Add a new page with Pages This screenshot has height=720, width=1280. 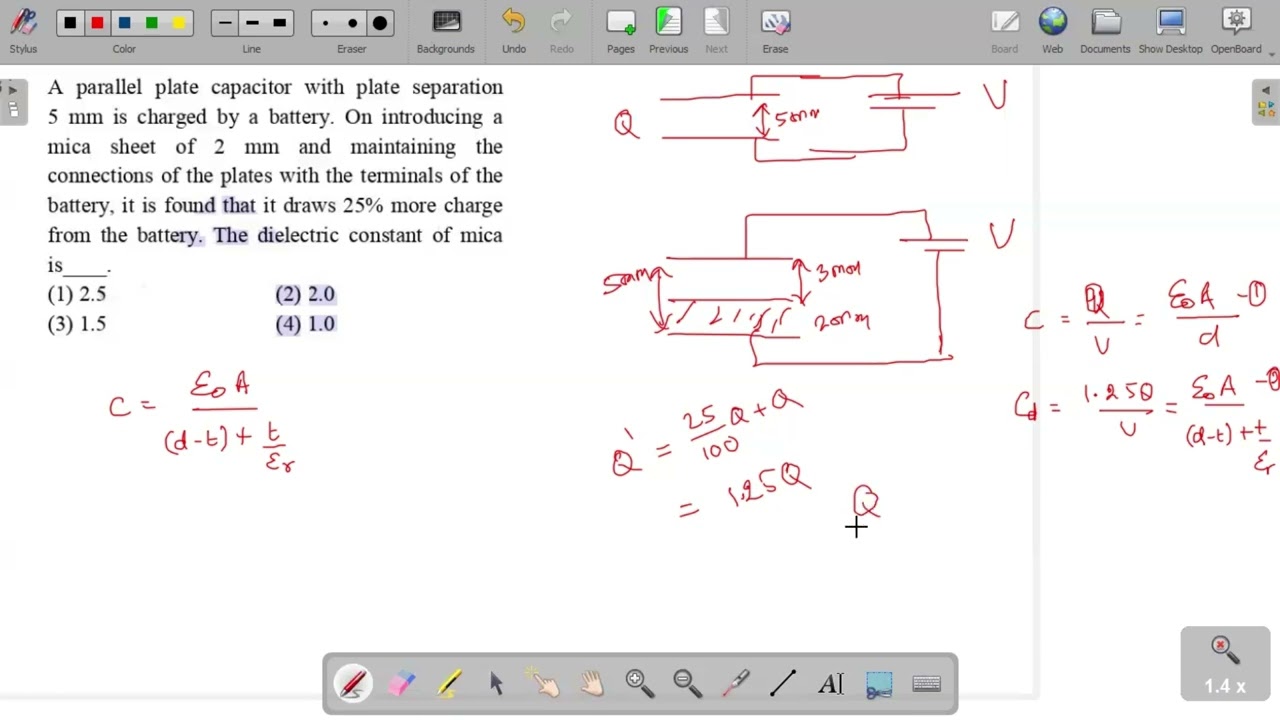[621, 31]
